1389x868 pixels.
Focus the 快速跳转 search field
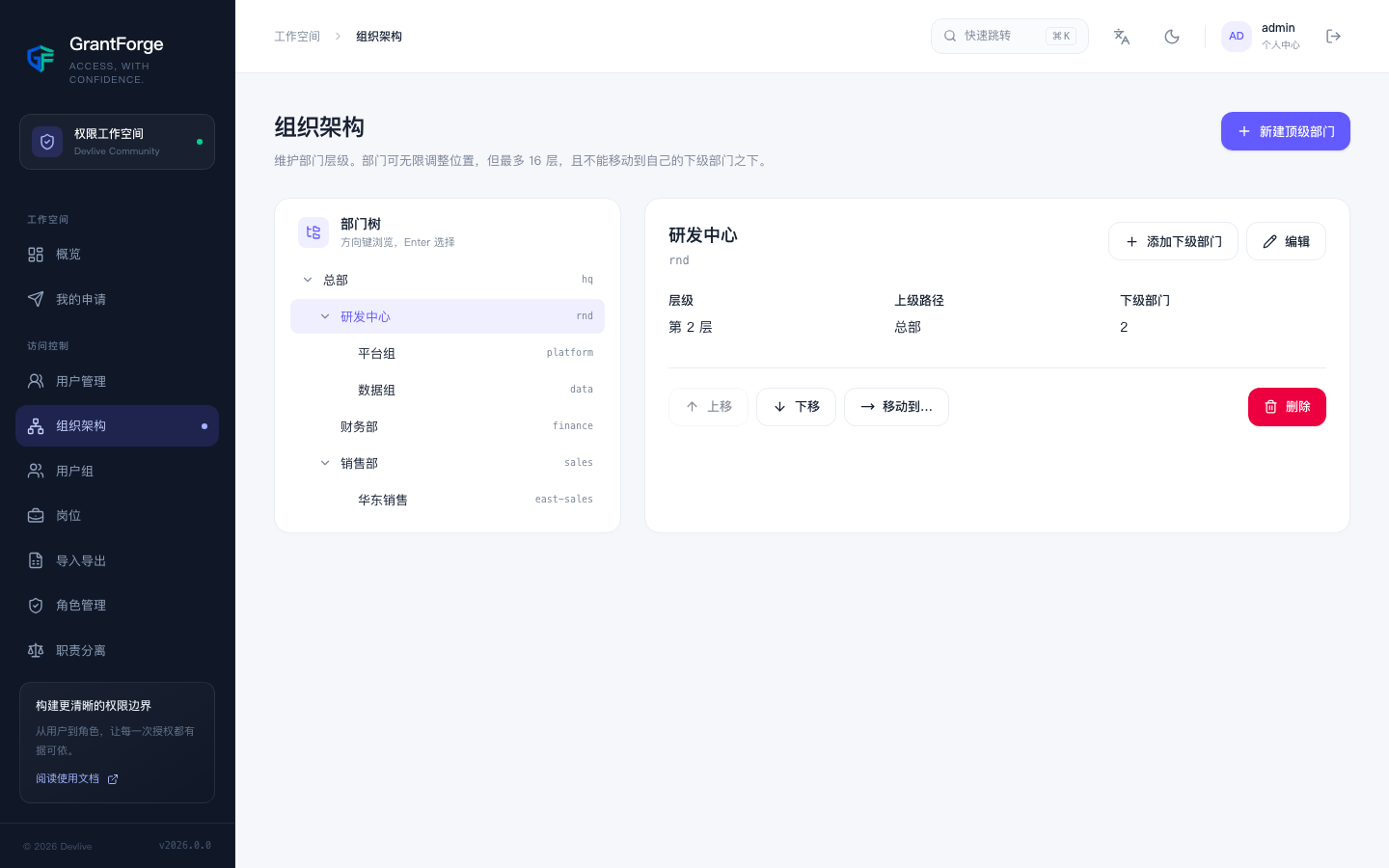pyautogui.click(x=1010, y=37)
